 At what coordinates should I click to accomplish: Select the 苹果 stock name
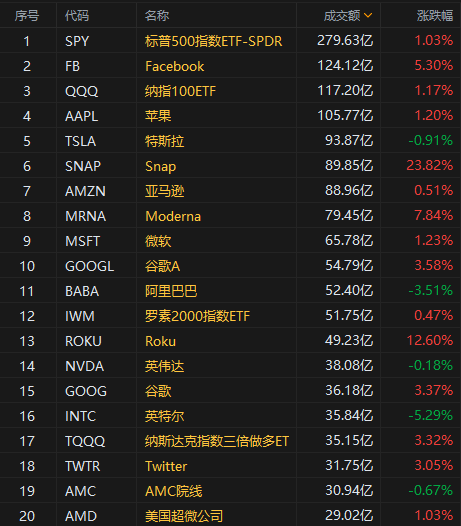click(158, 116)
